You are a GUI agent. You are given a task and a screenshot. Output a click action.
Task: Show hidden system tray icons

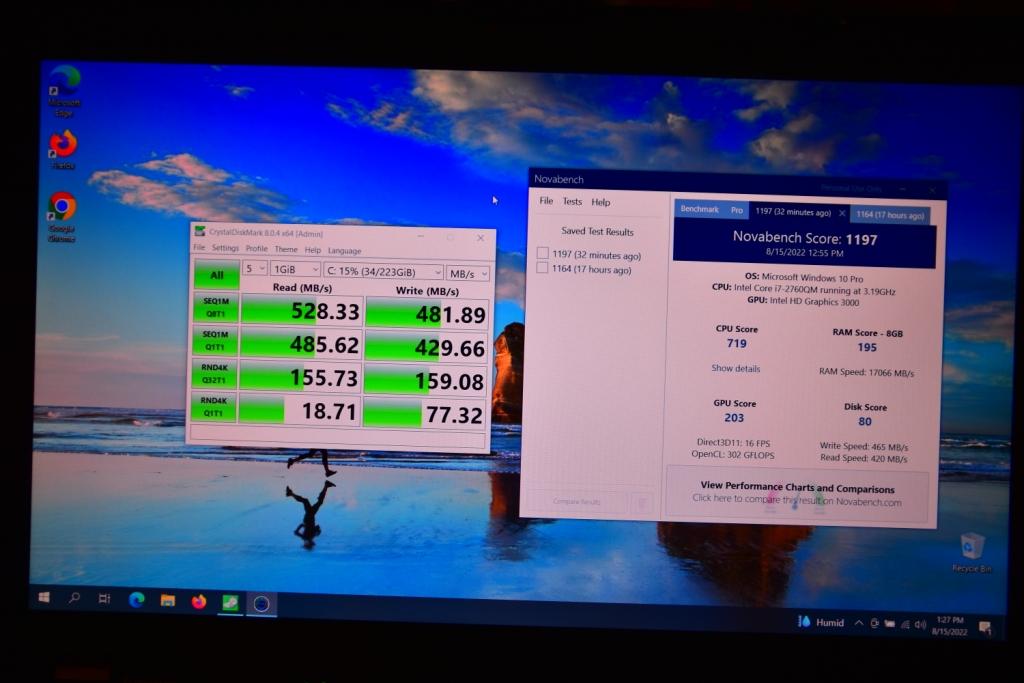pyautogui.click(x=859, y=623)
